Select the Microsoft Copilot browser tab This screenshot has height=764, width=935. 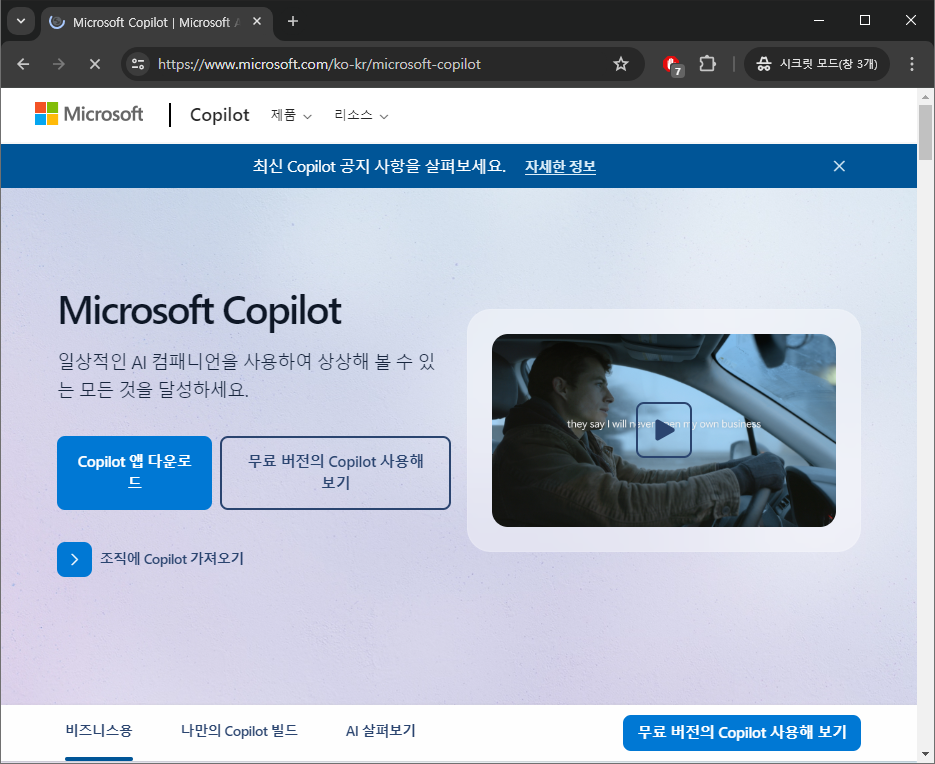click(156, 23)
